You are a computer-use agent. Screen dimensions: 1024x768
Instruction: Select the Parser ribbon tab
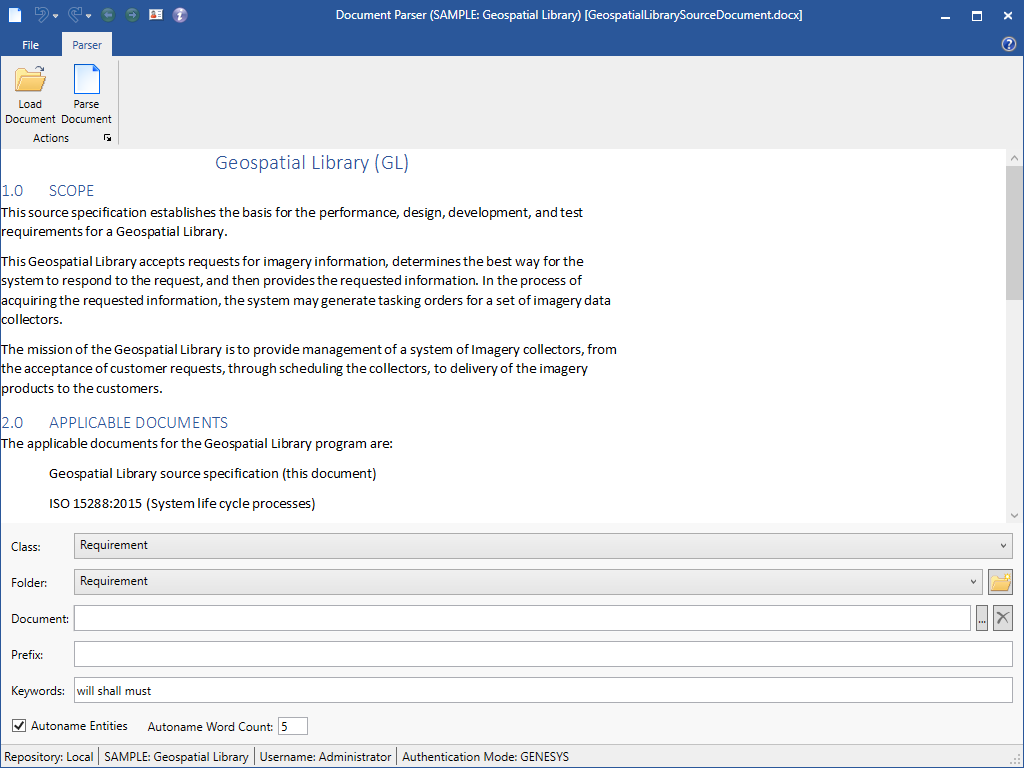tap(87, 45)
